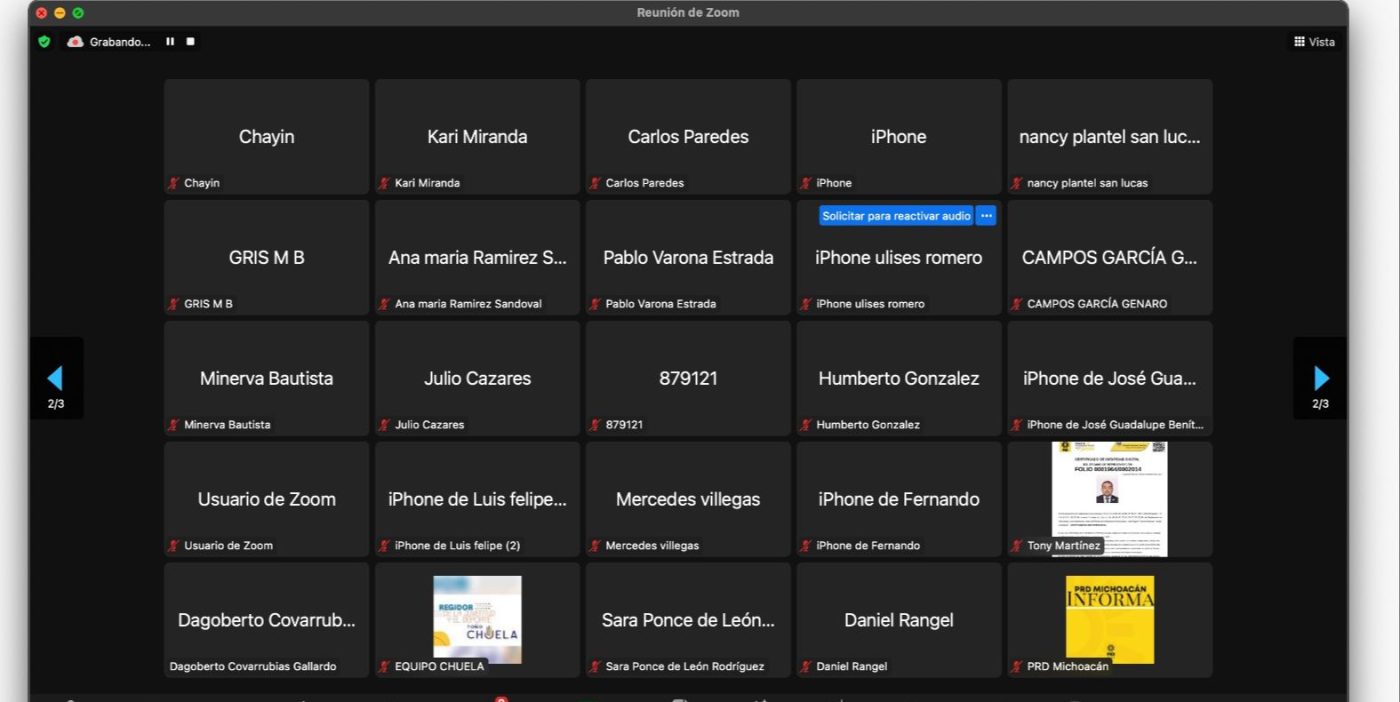Click the green encryption shield icon
Viewport: 1400px width, 702px height.
(x=44, y=42)
